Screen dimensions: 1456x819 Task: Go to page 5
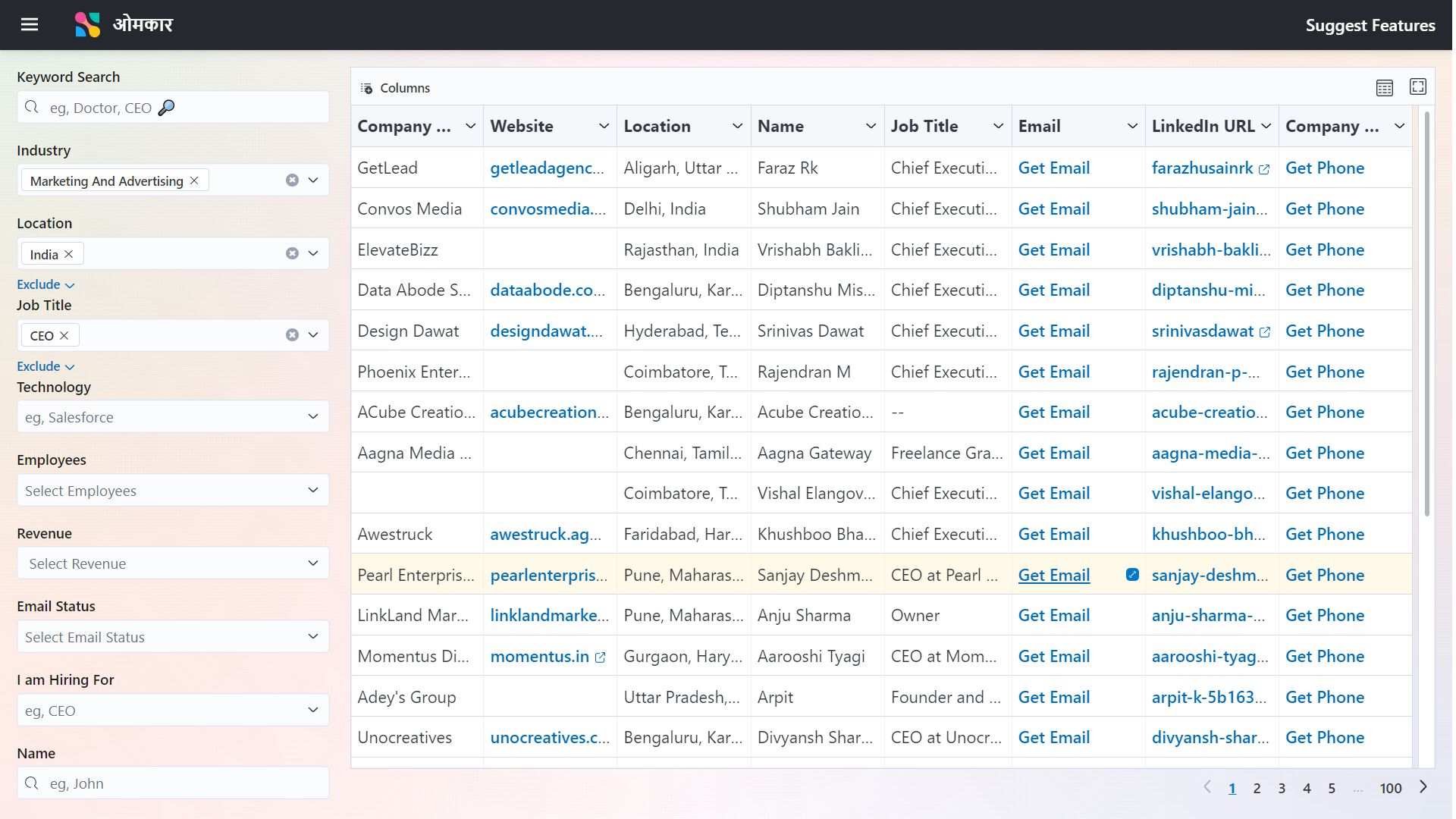(1332, 789)
